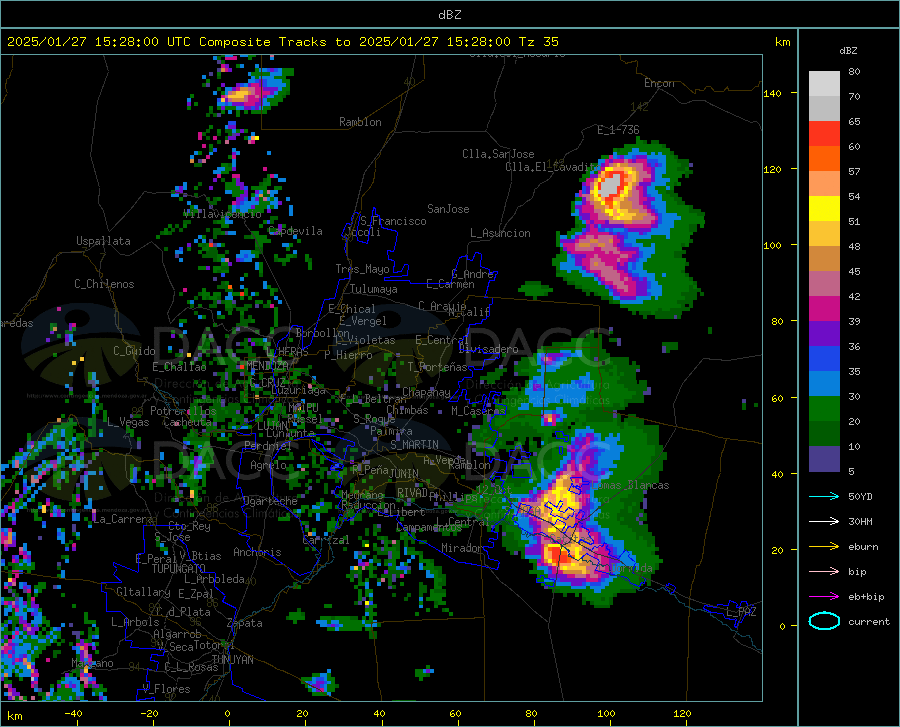Click the 'Divisadero' map label
Viewport: 900px width, 727px height.
tap(488, 349)
